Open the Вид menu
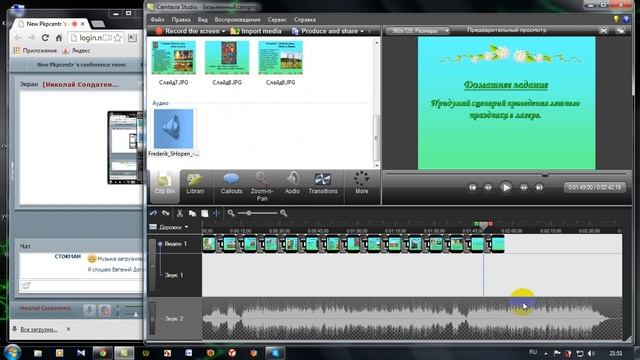 (x=202, y=20)
